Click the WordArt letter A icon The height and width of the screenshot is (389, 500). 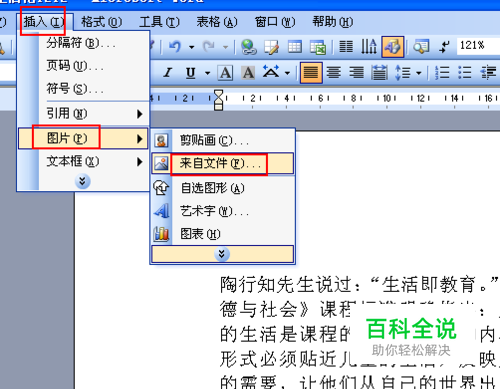coord(162,211)
